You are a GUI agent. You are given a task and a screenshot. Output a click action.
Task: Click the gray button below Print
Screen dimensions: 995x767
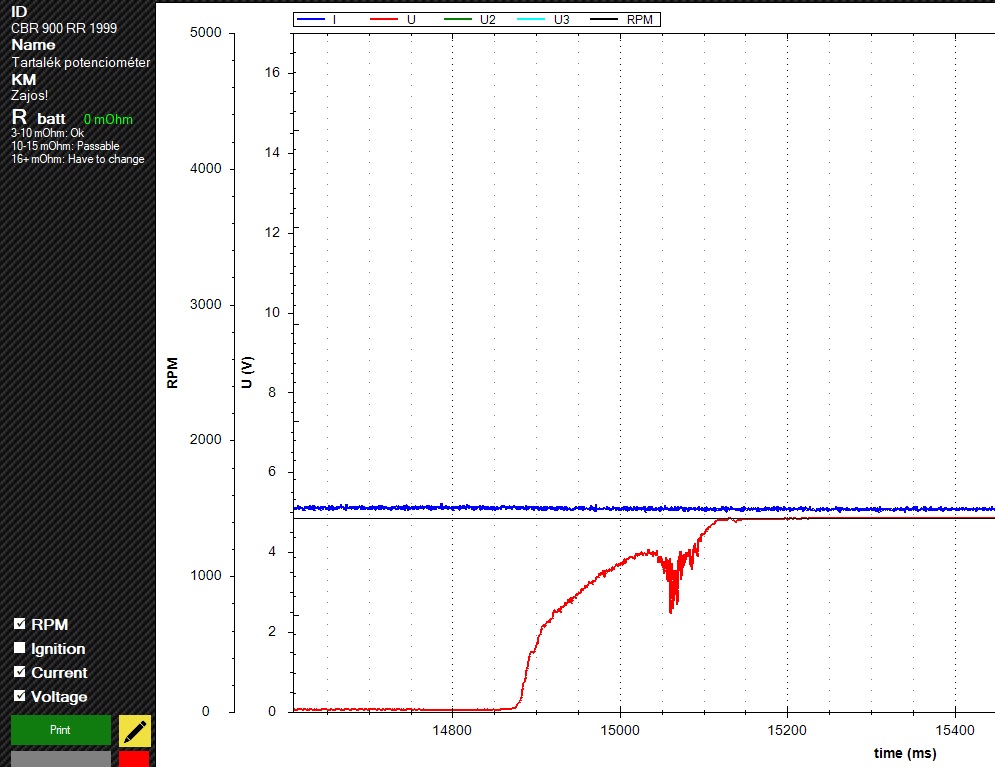point(60,759)
